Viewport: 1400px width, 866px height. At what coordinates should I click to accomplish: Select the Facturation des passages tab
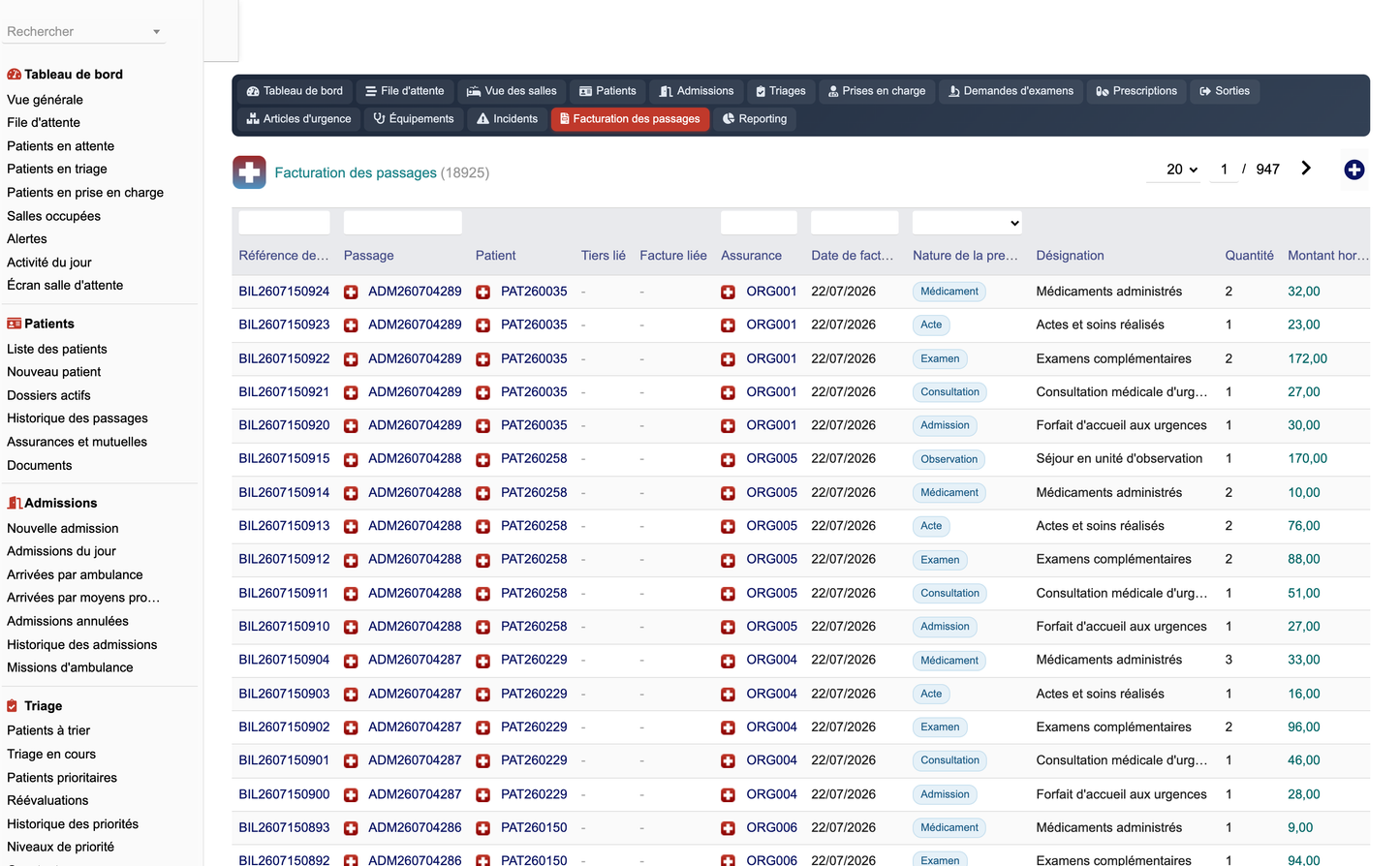point(630,119)
